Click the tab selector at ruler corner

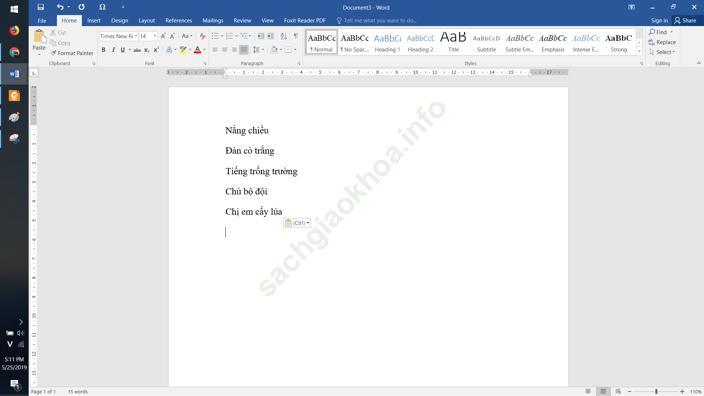point(34,73)
